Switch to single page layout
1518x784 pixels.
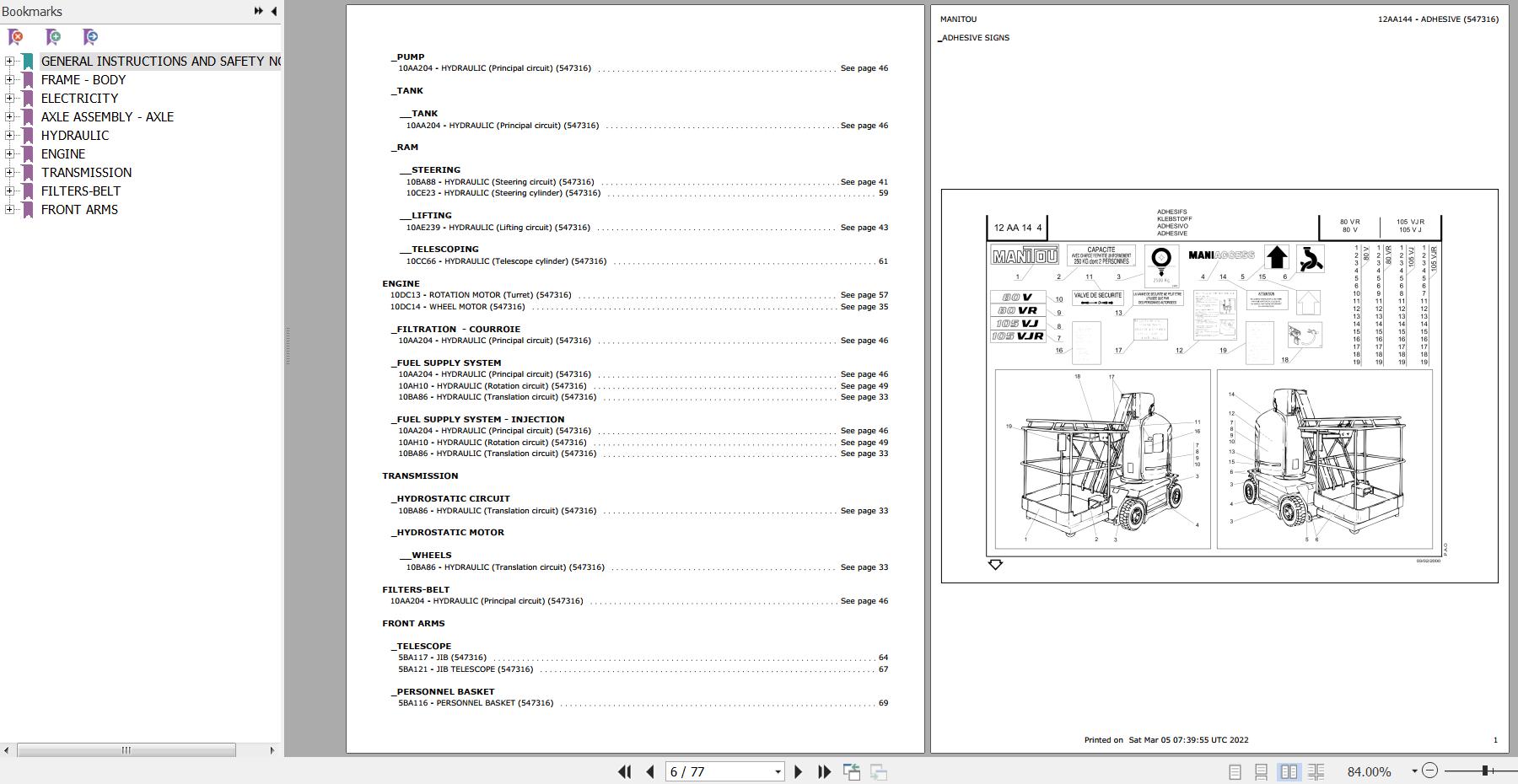click(1235, 771)
